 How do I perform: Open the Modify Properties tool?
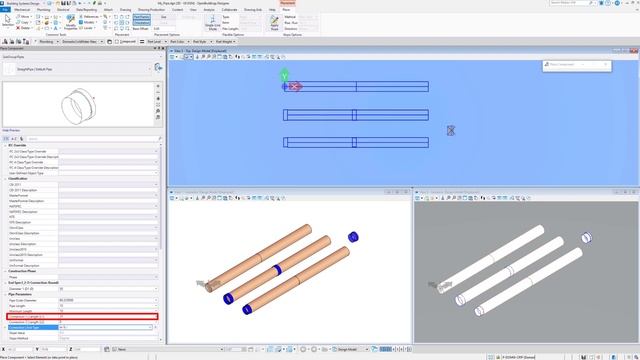pos(71,22)
